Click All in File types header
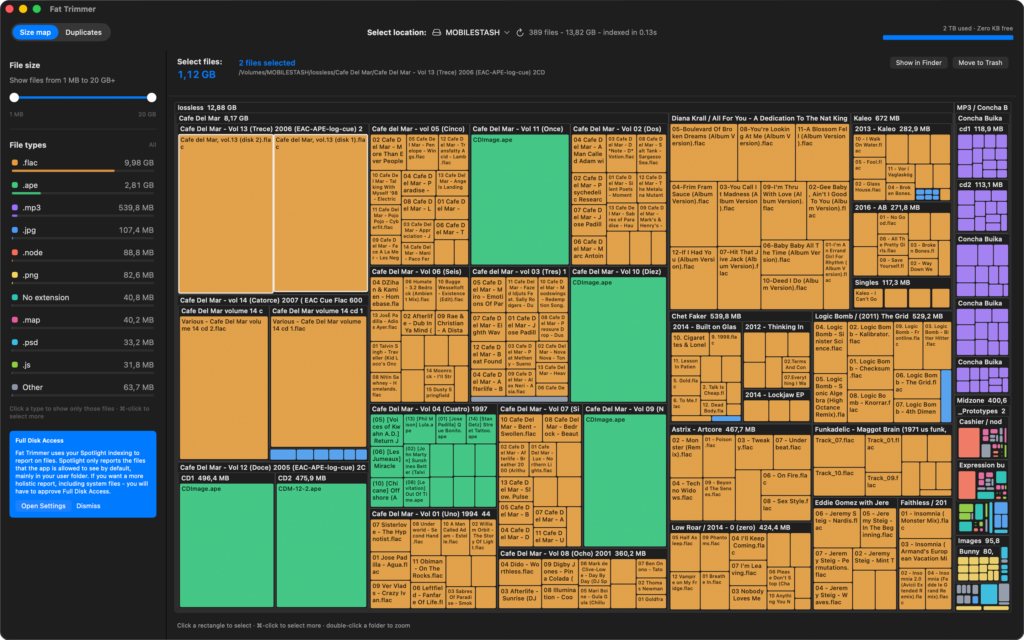Screen dimensions: 1024x640 152,145
